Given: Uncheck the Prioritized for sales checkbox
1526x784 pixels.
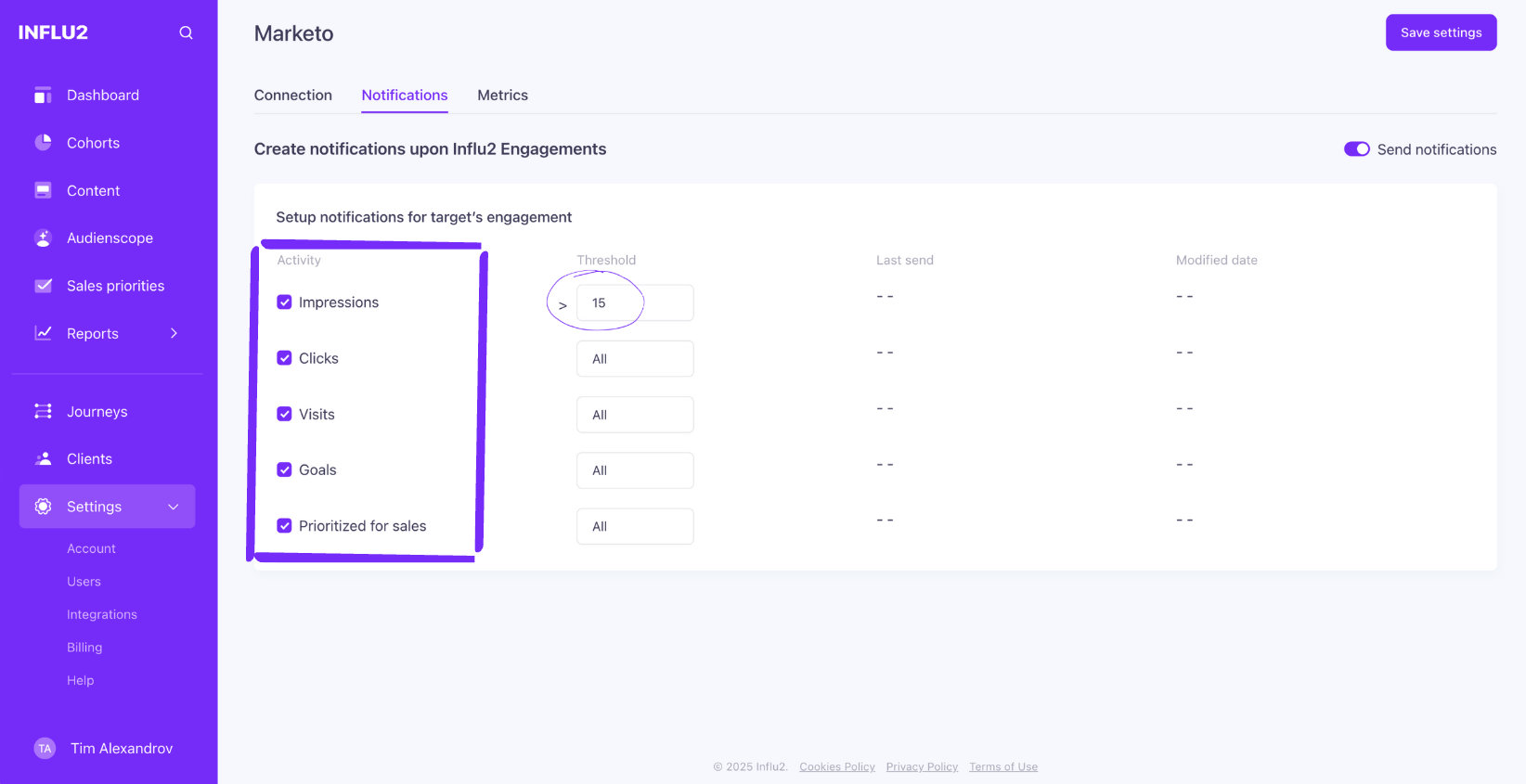Looking at the screenshot, I should [x=284, y=526].
